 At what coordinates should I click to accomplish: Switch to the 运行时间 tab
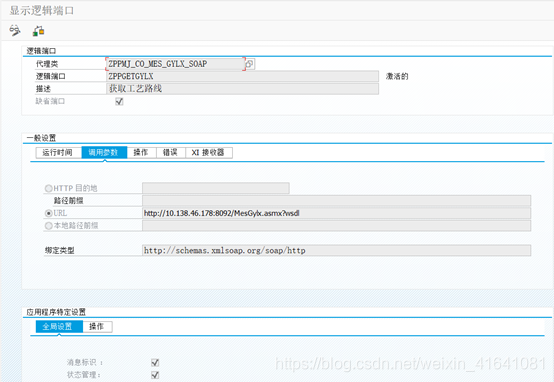tap(59, 153)
